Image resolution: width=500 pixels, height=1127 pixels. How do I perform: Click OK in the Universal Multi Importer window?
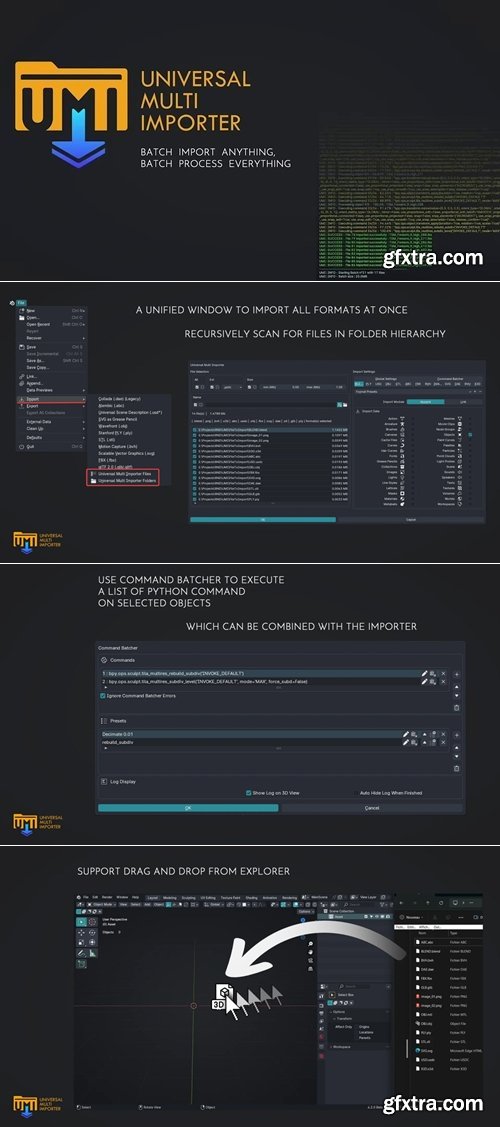[x=262, y=519]
